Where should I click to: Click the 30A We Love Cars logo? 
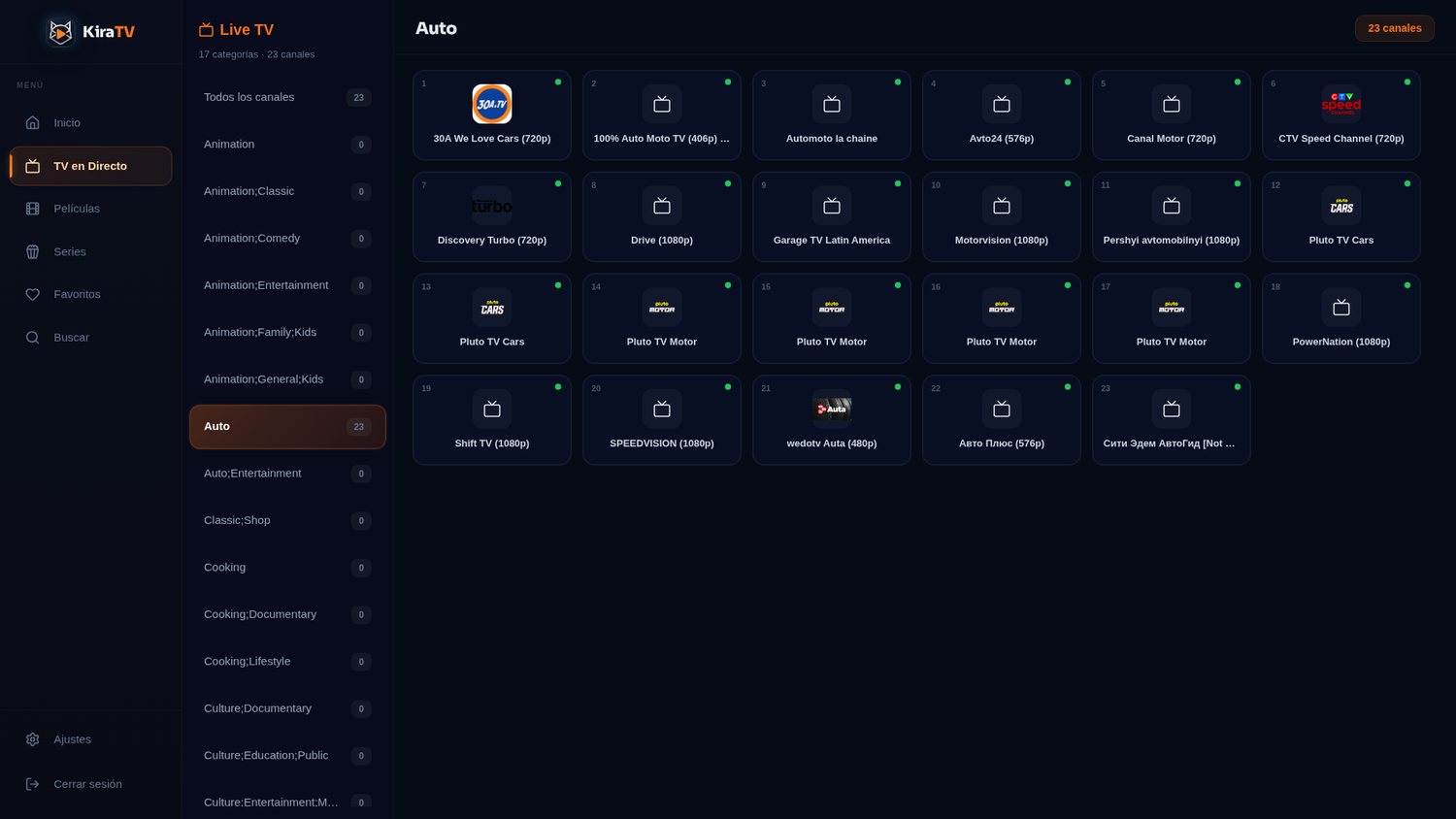(492, 104)
